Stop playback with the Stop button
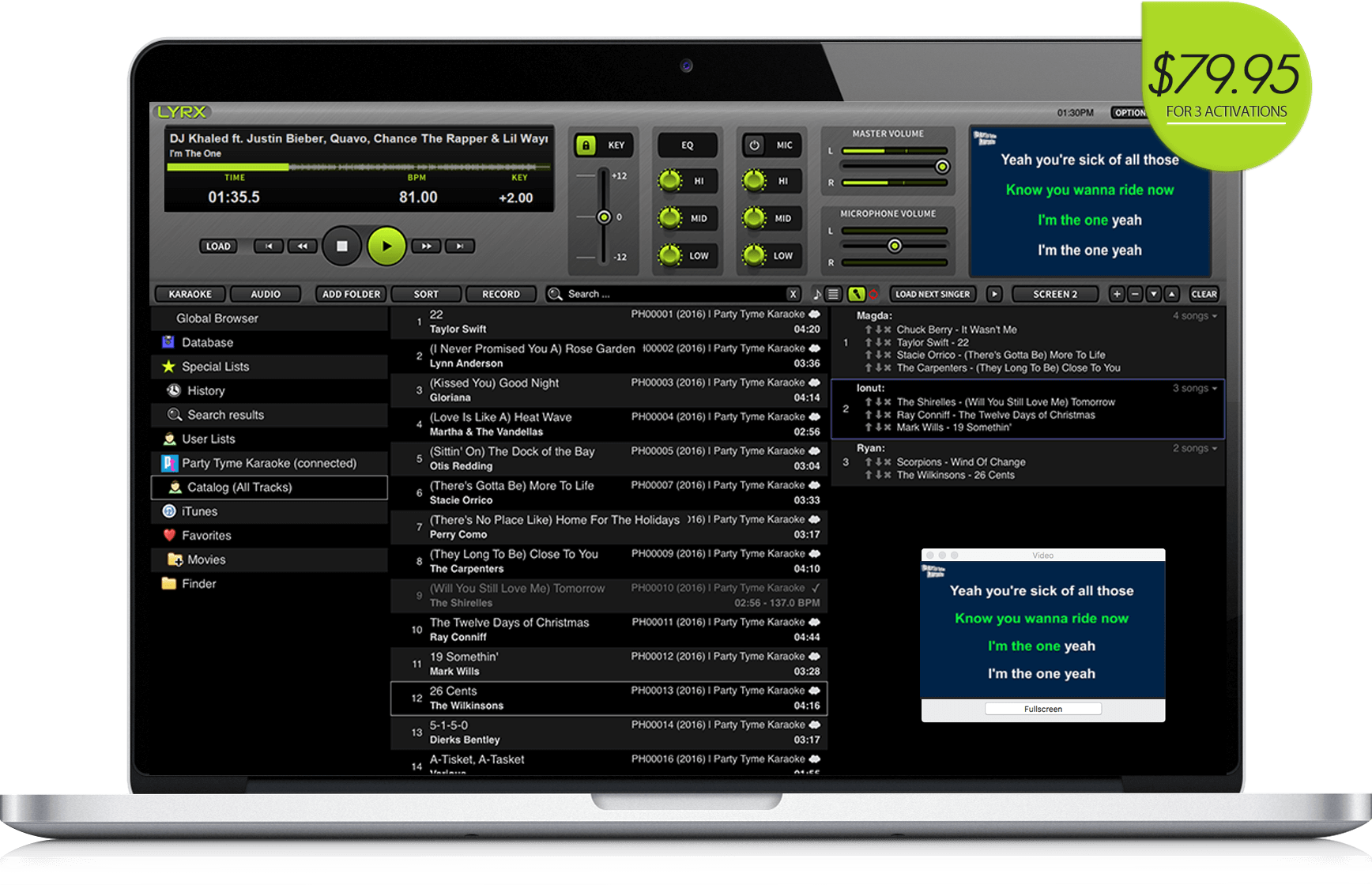The height and width of the screenshot is (885, 1372). tap(342, 246)
